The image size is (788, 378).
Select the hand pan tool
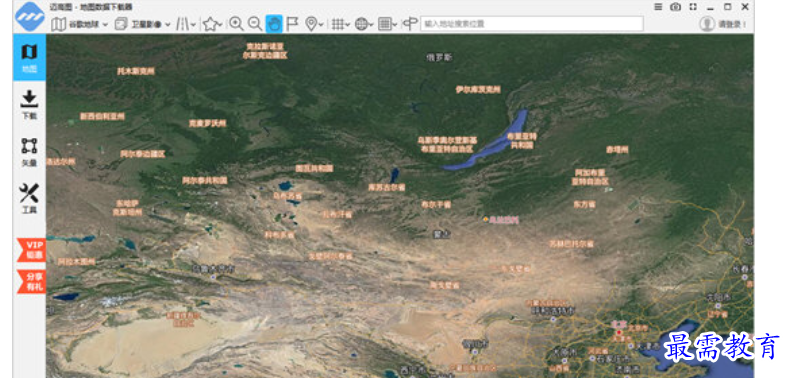(274, 24)
